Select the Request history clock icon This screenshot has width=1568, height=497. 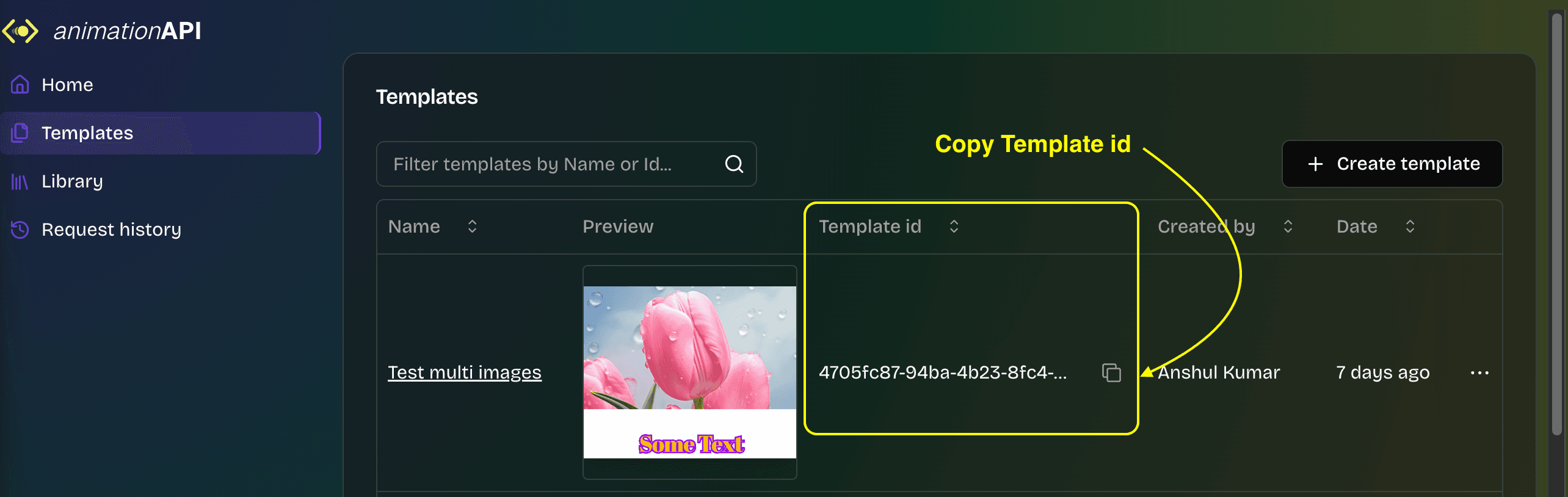pos(19,230)
